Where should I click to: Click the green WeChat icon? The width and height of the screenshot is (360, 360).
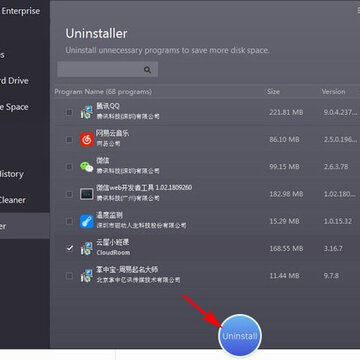87,167
